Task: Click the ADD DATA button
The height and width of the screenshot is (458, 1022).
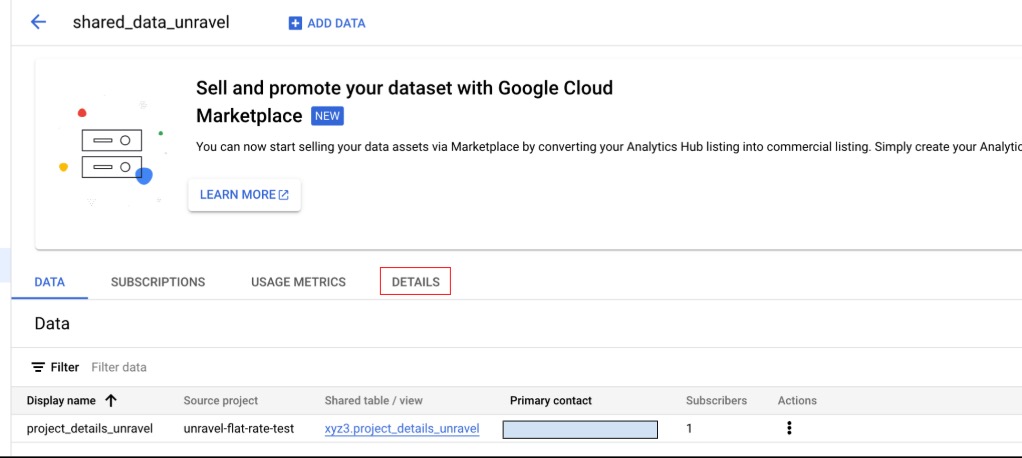Action: (327, 23)
